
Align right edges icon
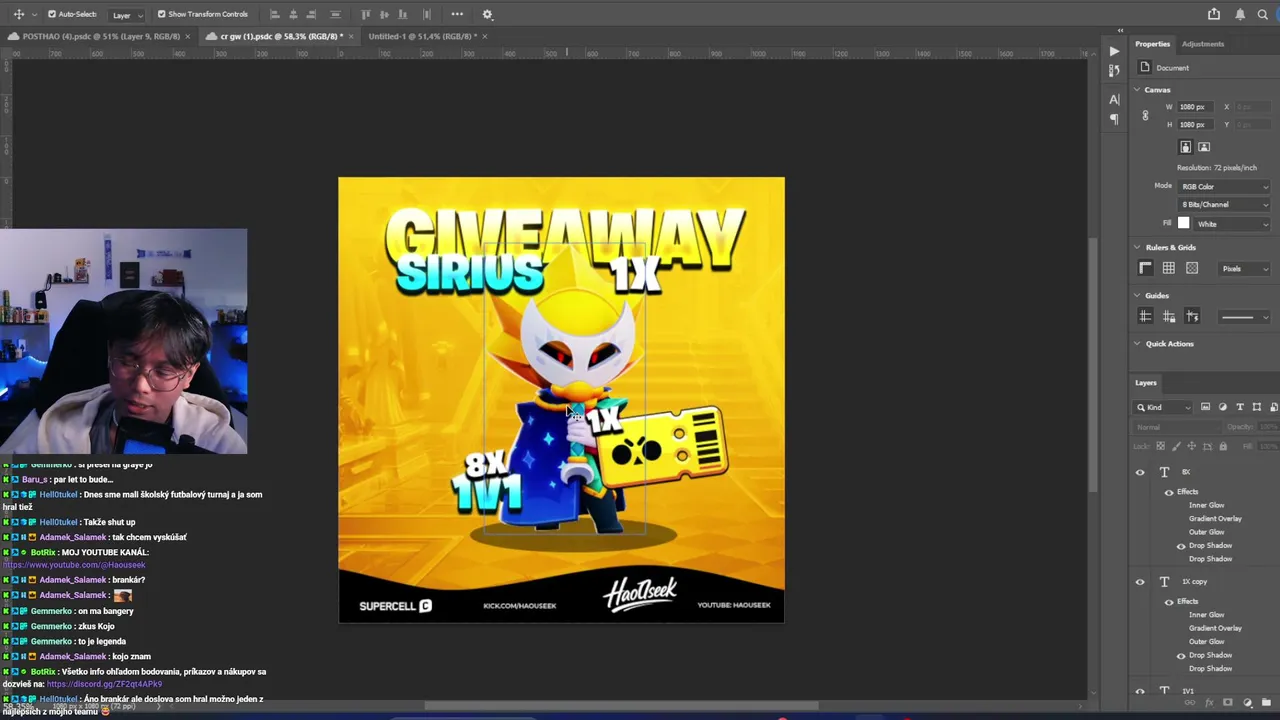pyautogui.click(x=312, y=14)
